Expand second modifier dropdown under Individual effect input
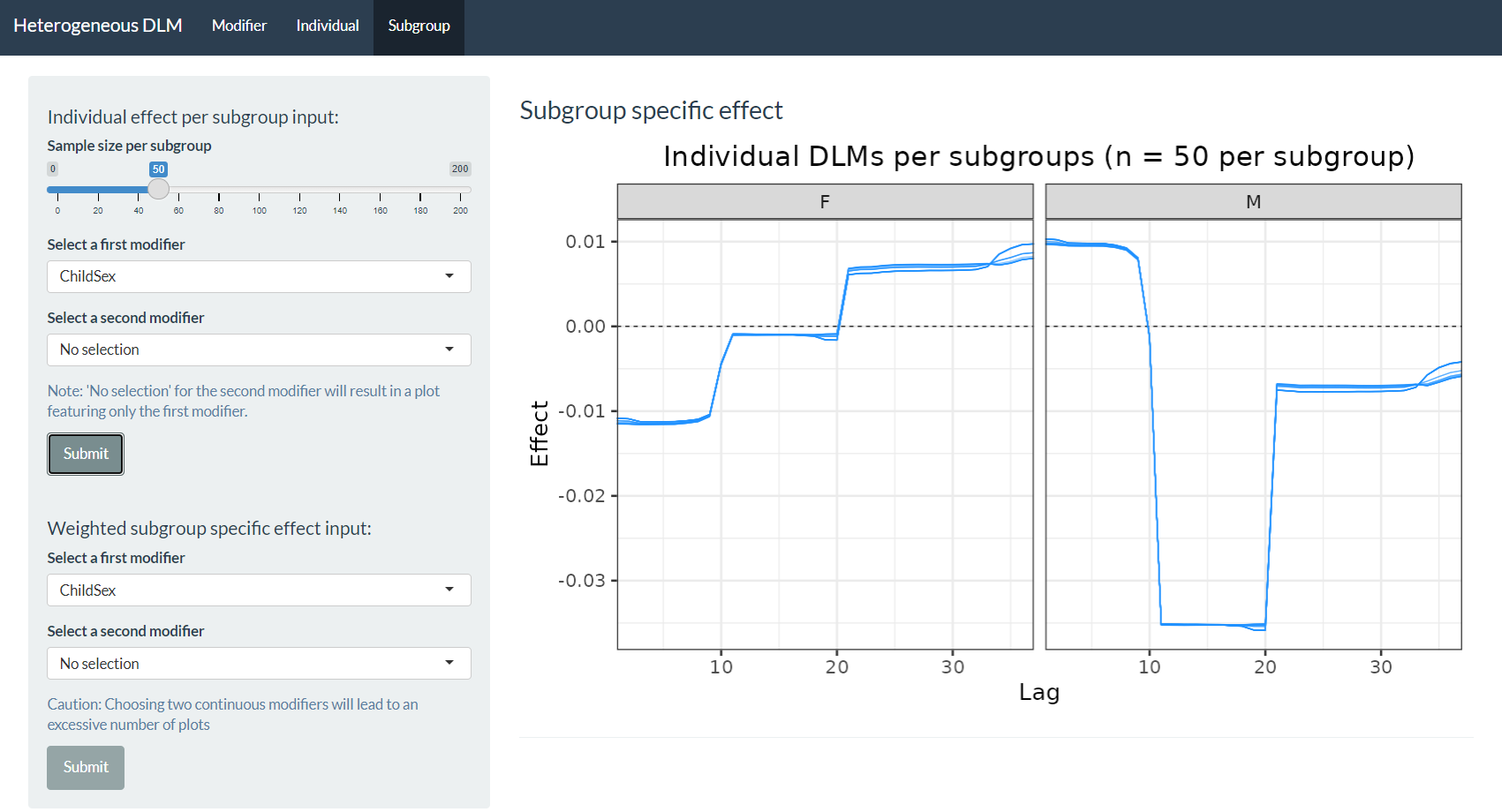This screenshot has width=1502, height=812. pyautogui.click(x=258, y=350)
